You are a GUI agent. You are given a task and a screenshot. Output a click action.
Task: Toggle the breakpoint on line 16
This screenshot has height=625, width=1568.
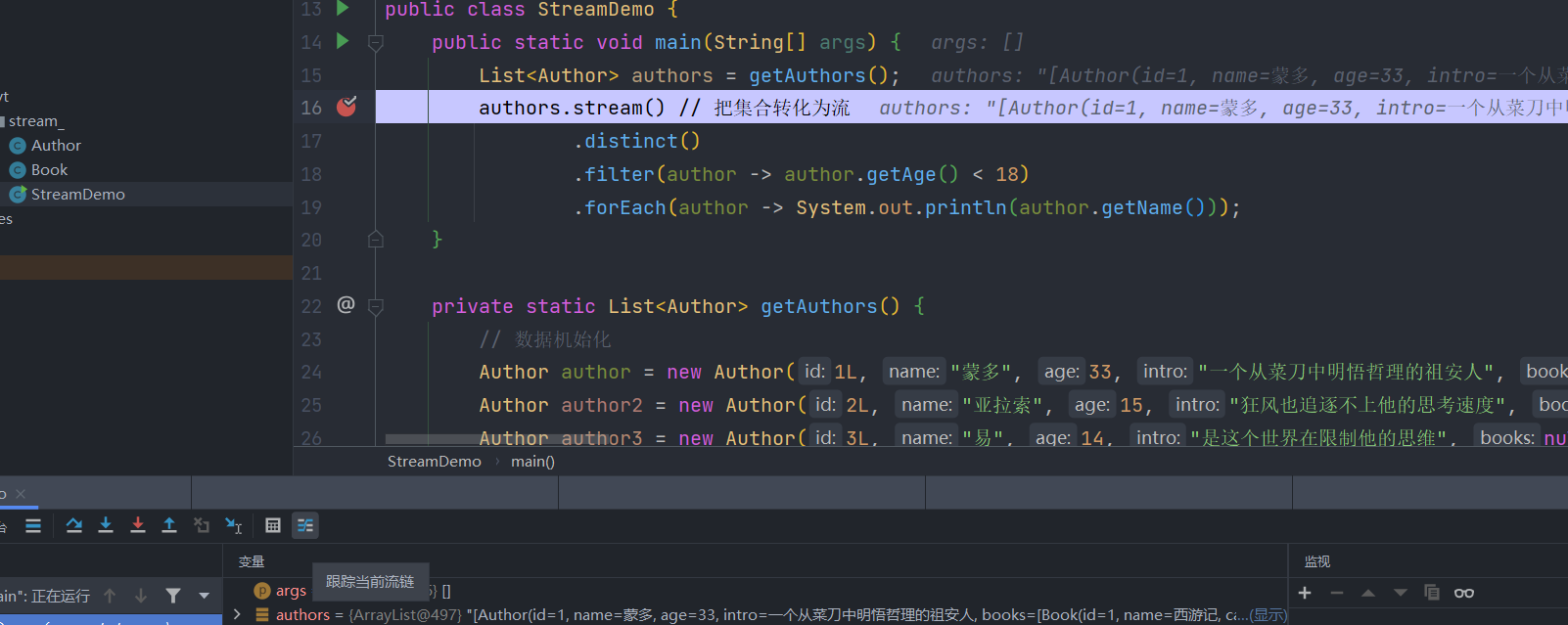click(346, 107)
